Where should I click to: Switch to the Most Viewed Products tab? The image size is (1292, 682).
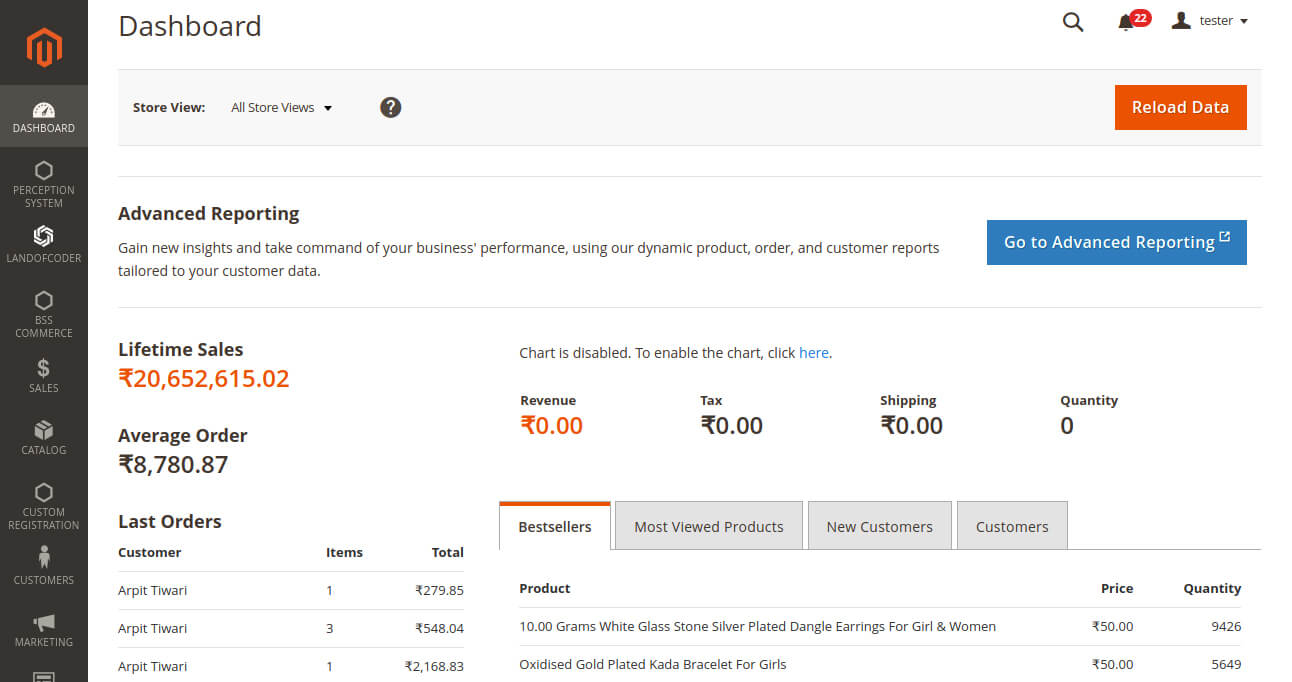pyautogui.click(x=709, y=525)
